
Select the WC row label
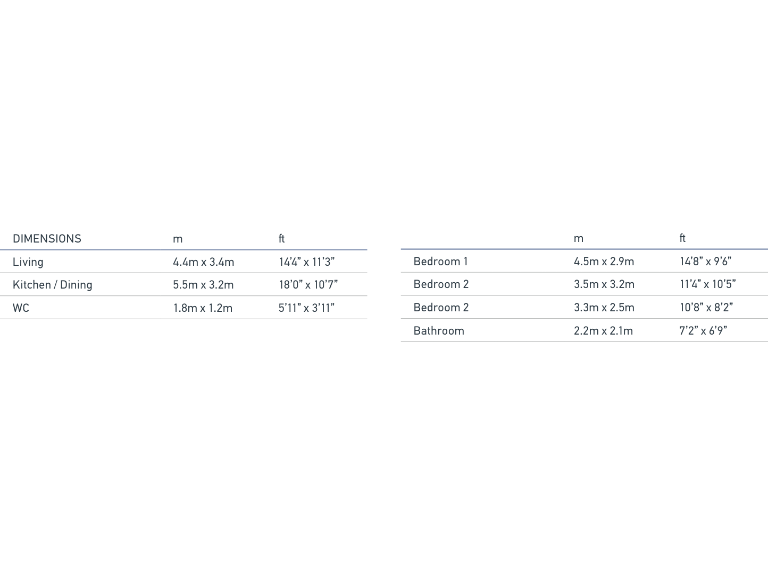(x=21, y=308)
